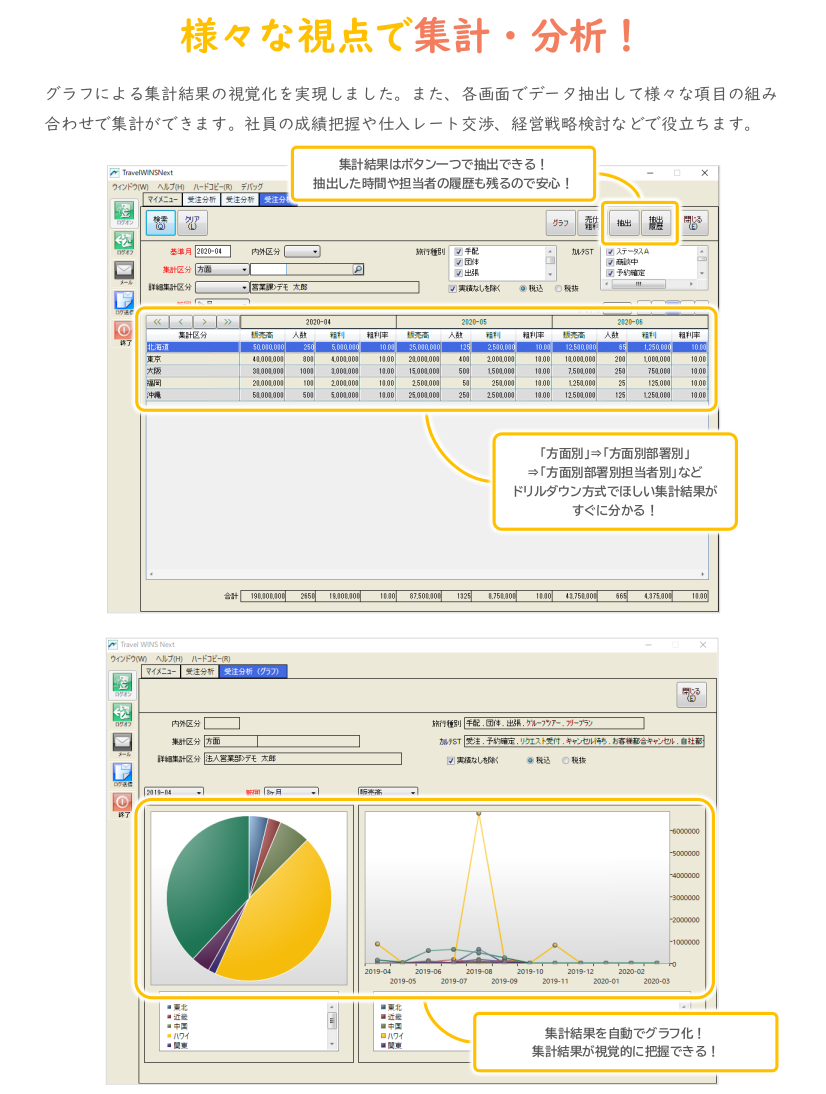Open the 詳細集計区分 dropdown in the upper window

click(x=222, y=287)
